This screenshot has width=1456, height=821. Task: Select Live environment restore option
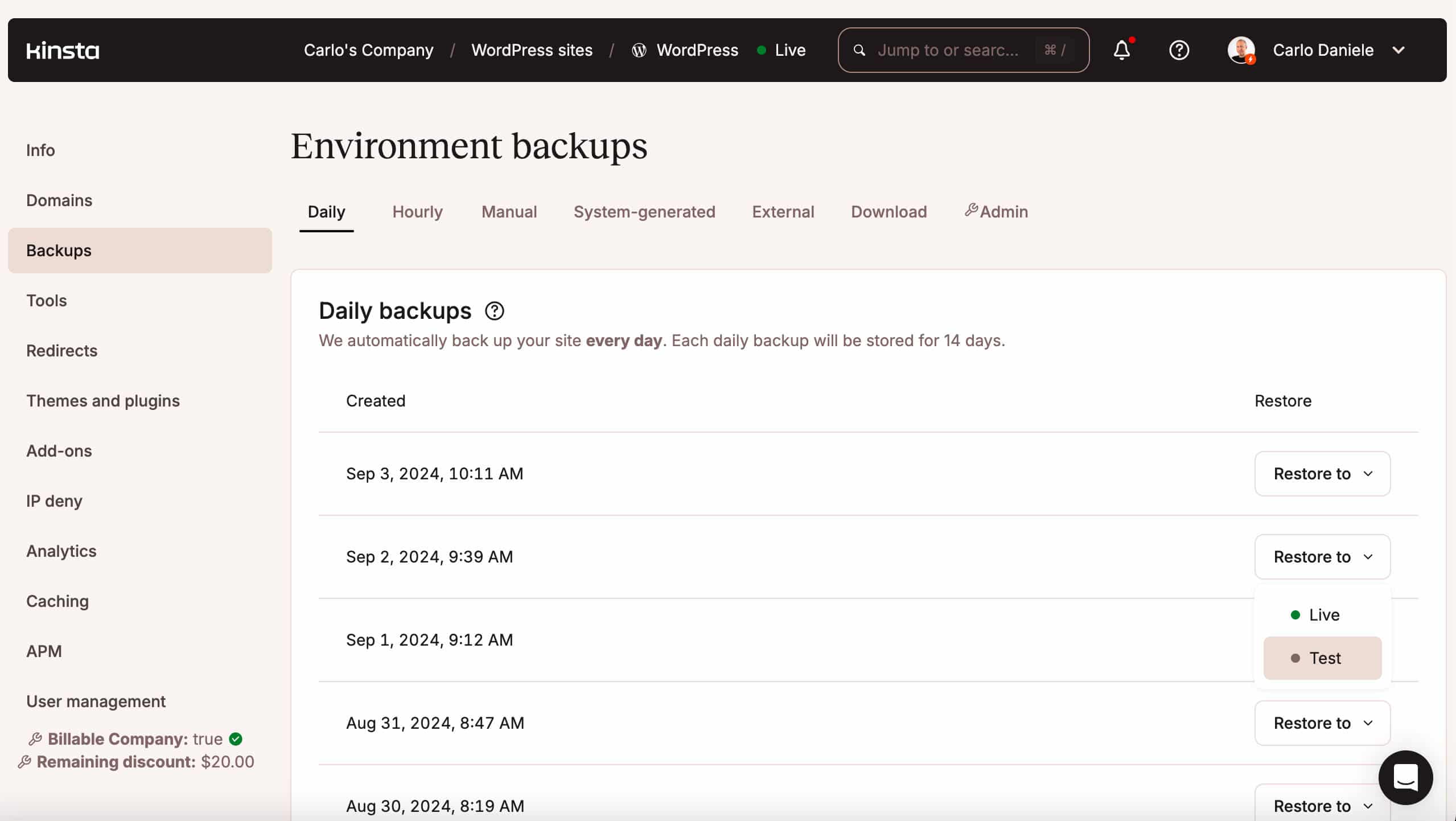[1322, 614]
